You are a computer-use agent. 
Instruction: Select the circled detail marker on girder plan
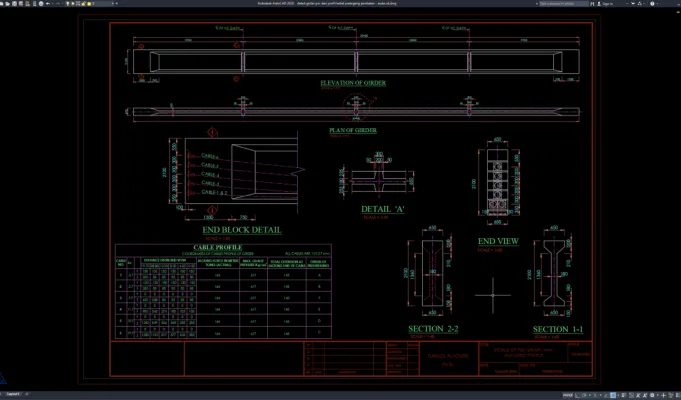tap(356, 107)
